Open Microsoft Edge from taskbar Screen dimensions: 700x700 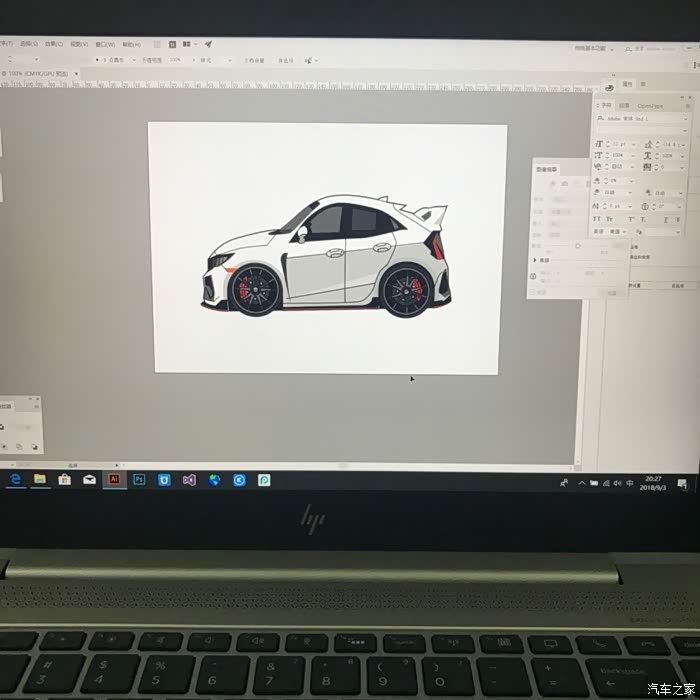tap(16, 479)
